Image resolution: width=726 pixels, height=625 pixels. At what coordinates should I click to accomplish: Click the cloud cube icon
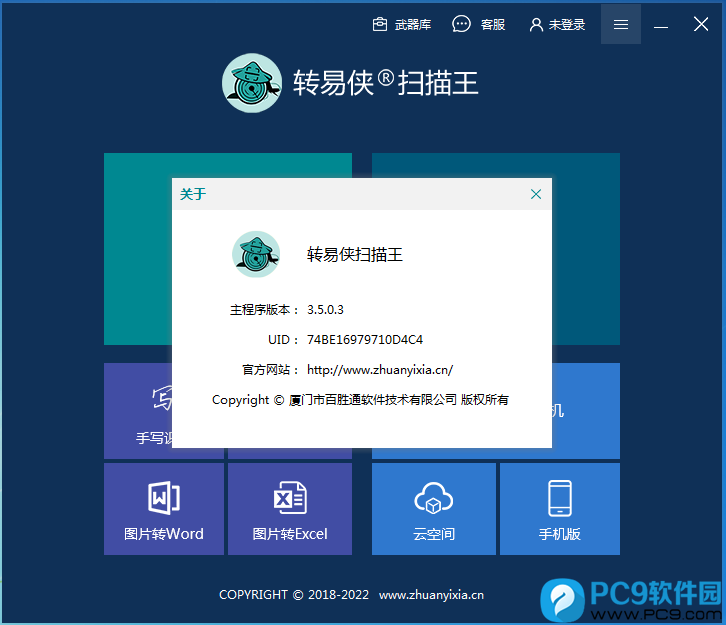(x=434, y=498)
